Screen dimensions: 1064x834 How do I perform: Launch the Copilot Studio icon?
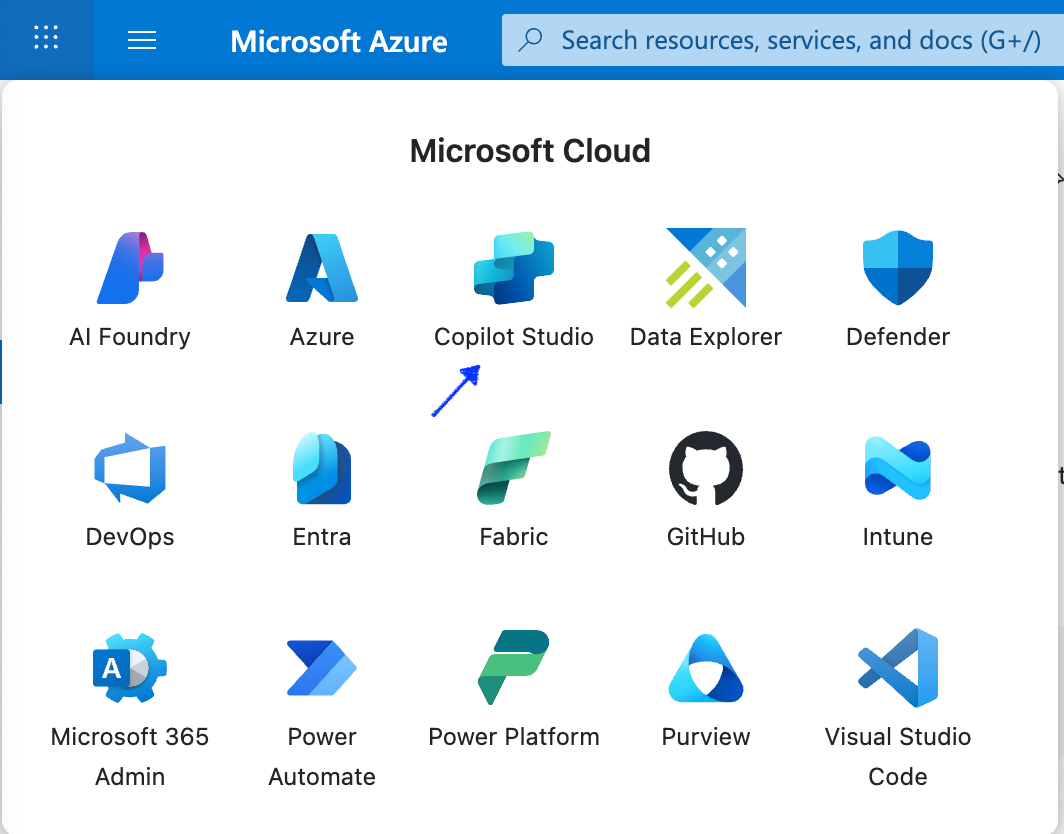(514, 267)
